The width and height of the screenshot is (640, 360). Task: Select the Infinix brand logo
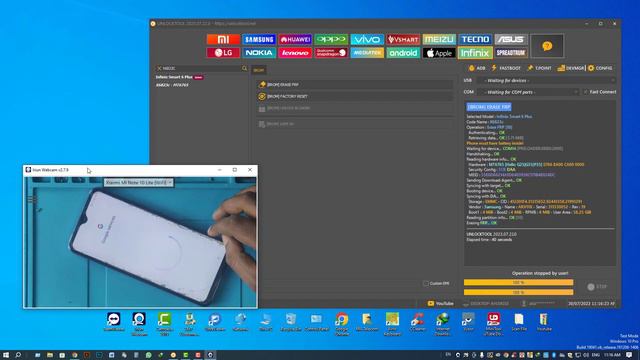click(475, 53)
